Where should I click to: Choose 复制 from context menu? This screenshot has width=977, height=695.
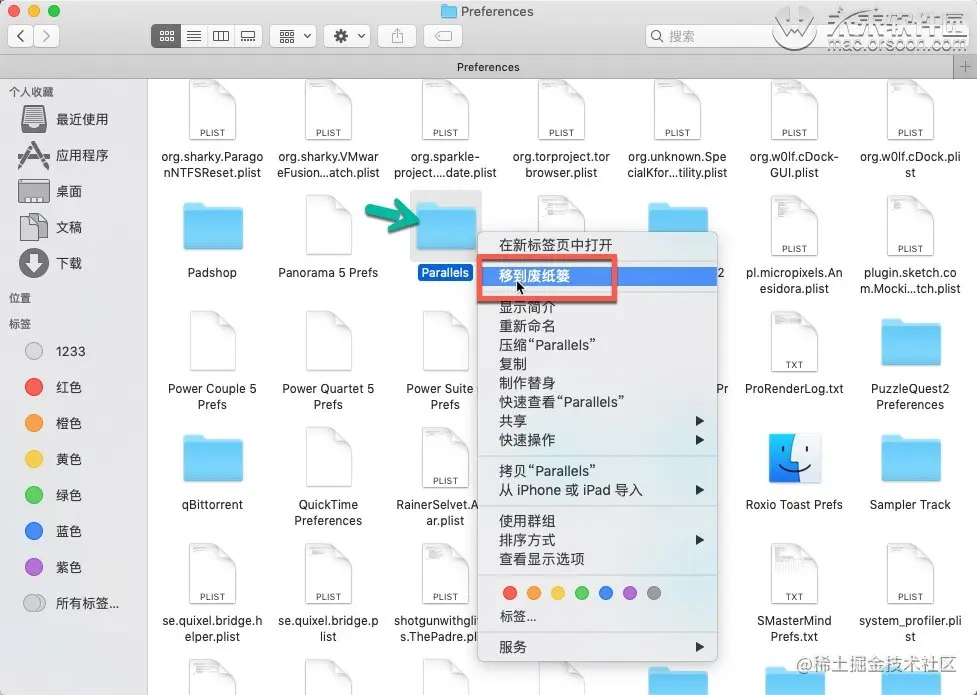tap(598, 364)
